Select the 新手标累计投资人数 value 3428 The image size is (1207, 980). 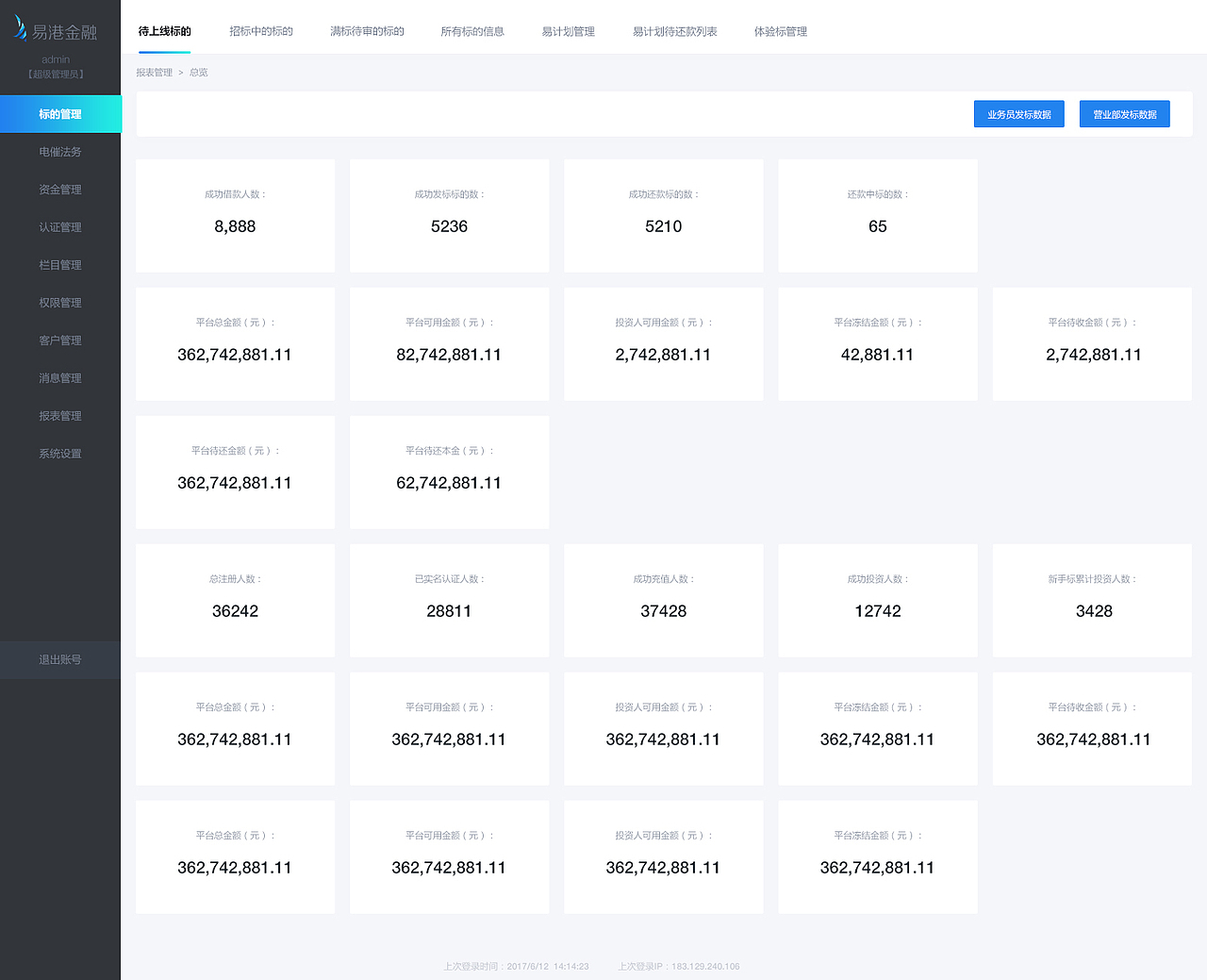click(x=1094, y=611)
